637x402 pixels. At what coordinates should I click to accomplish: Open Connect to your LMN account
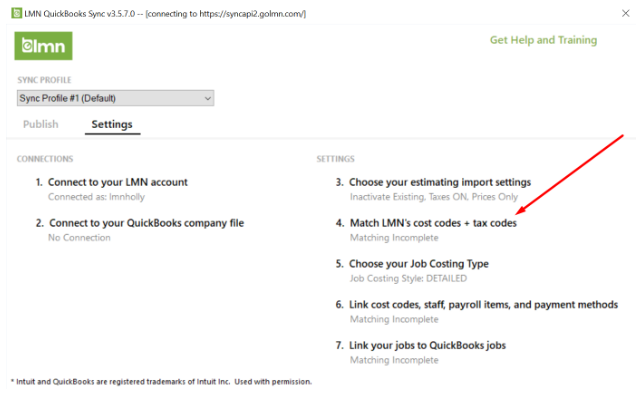(118, 182)
